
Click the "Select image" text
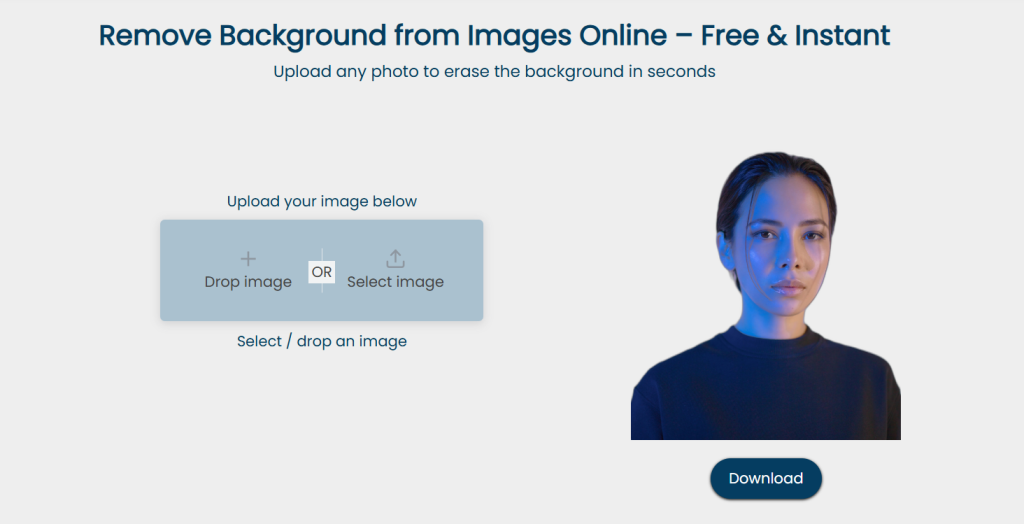coord(395,282)
